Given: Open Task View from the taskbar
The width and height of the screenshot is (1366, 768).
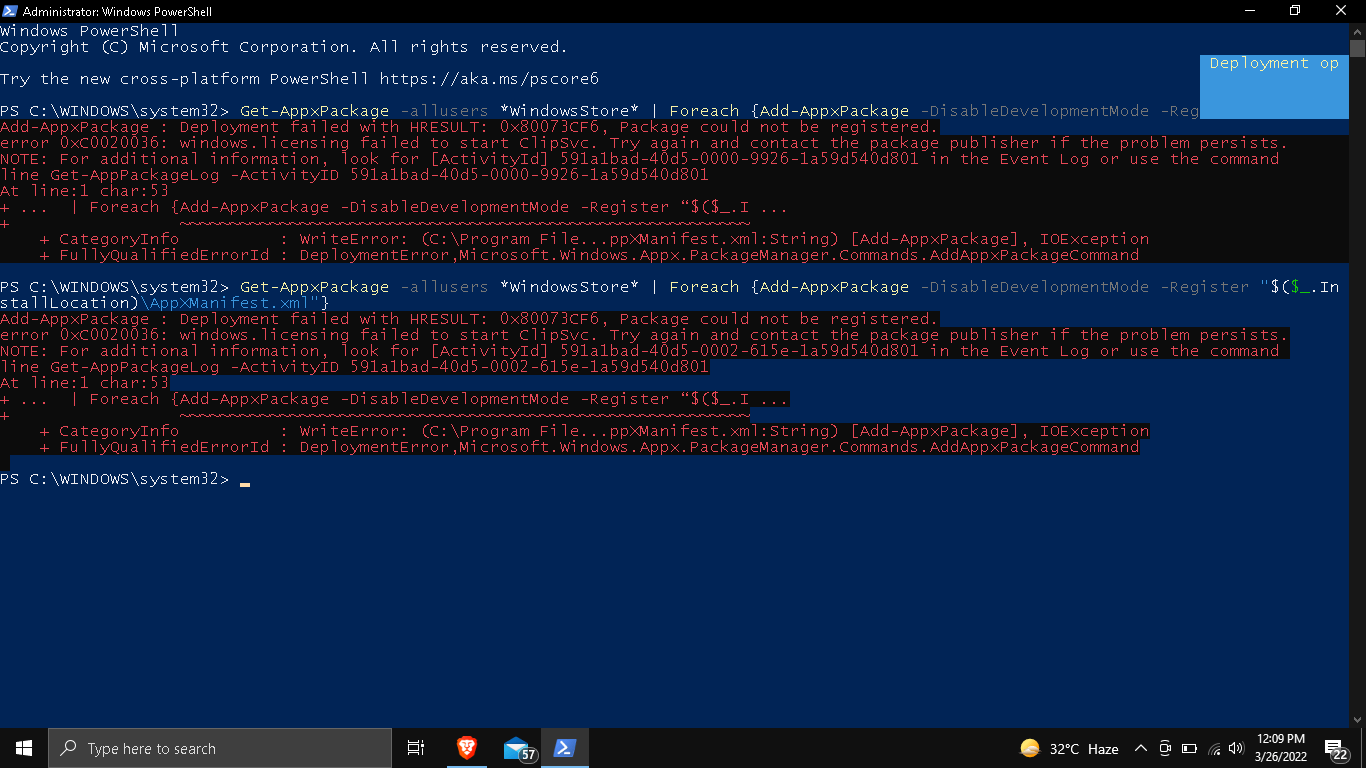Looking at the screenshot, I should 416,748.
